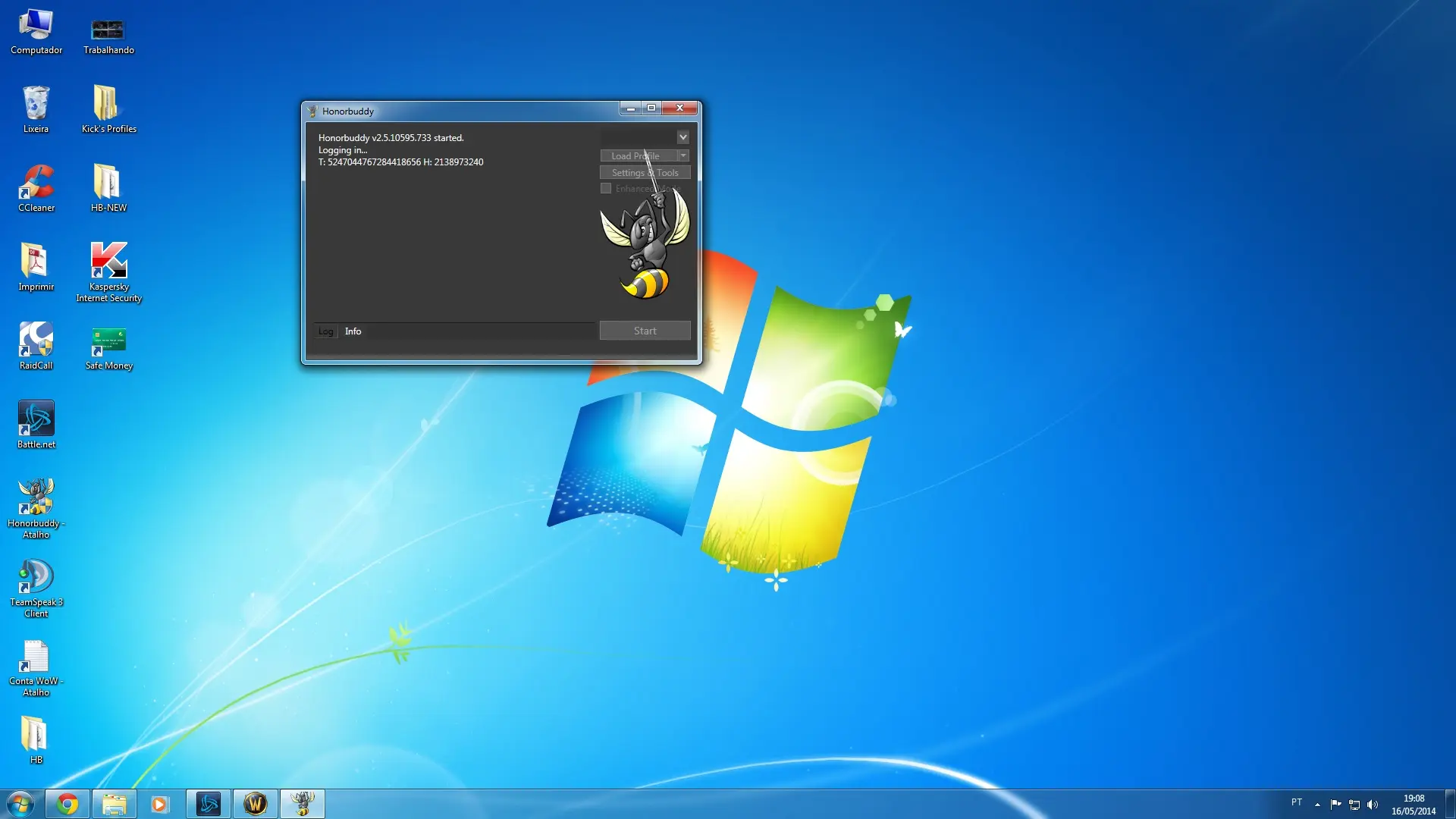
Task: Open the network tray icon
Action: tap(1354, 805)
